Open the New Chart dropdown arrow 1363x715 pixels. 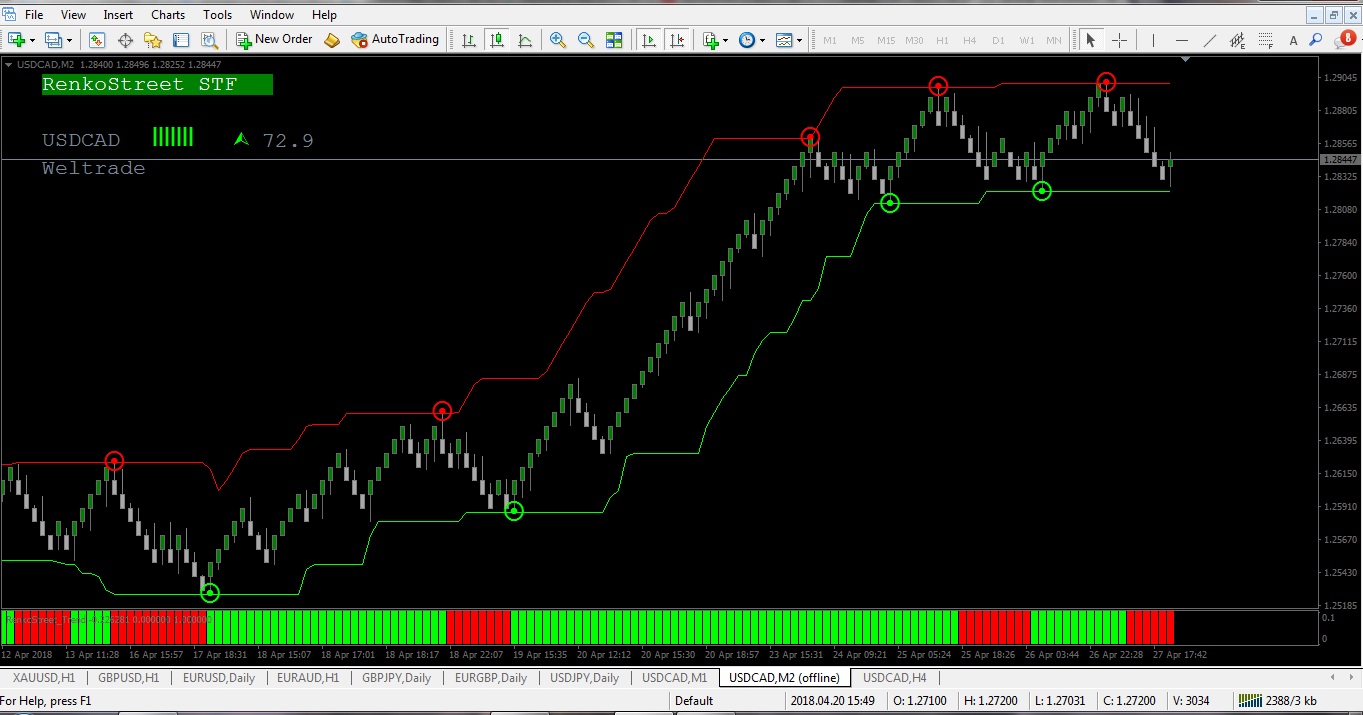(32, 40)
